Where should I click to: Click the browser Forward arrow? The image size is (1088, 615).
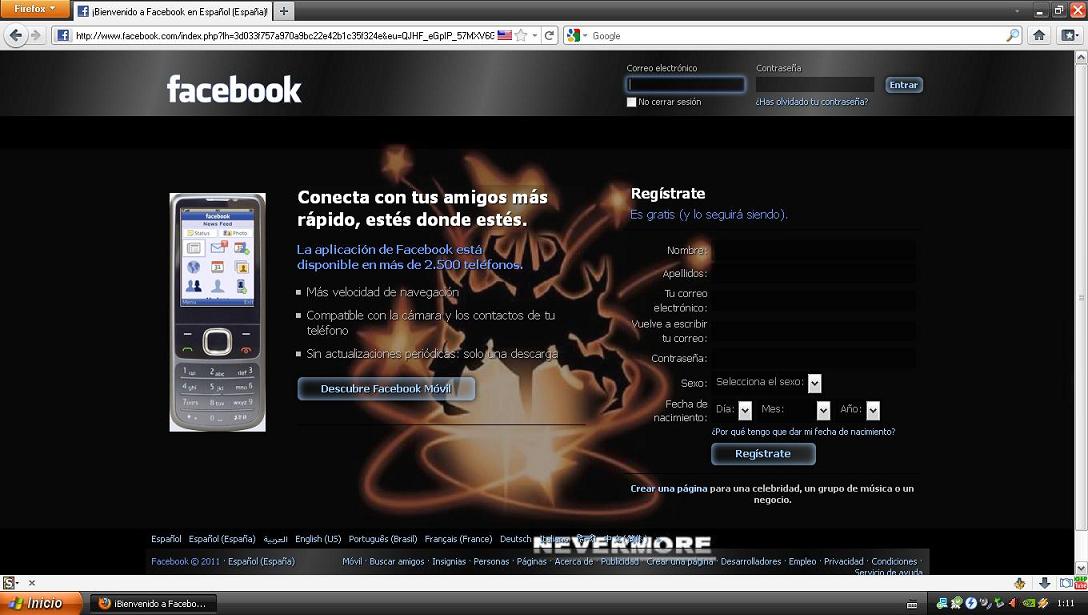[x=36, y=35]
